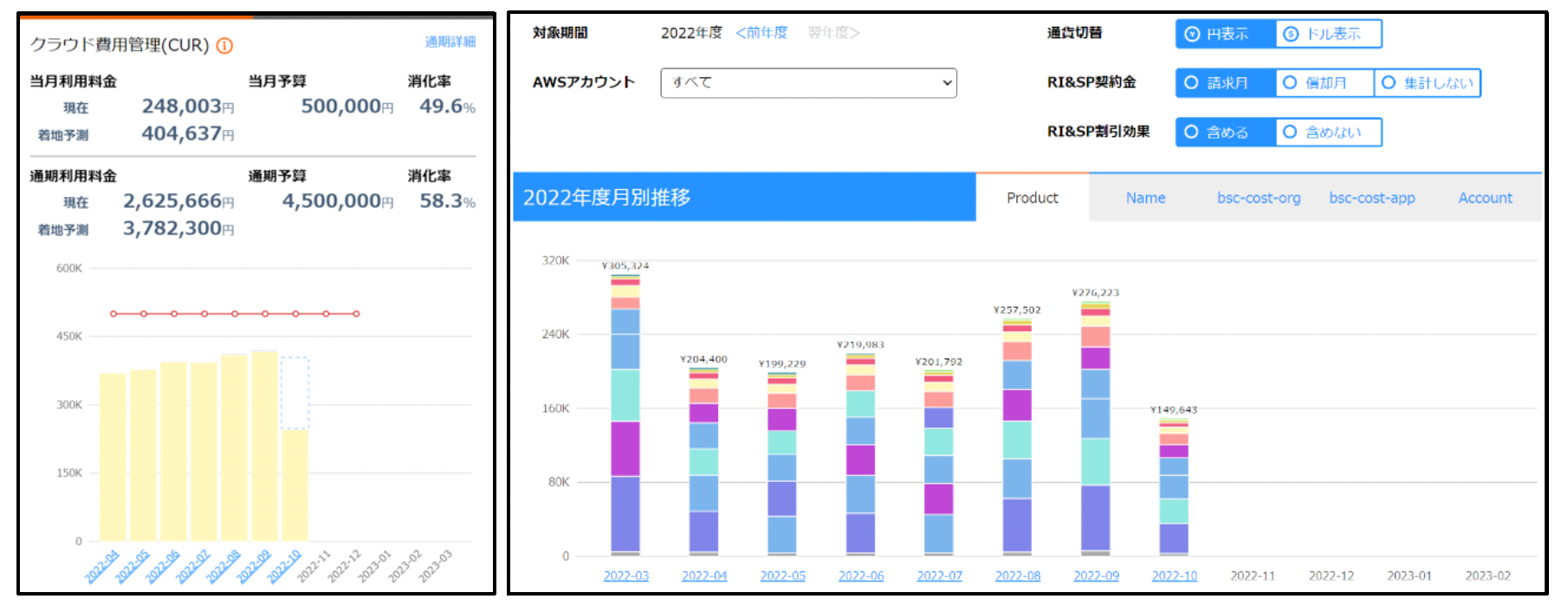
Task: Switch to the Account tab
Action: (x=1485, y=198)
